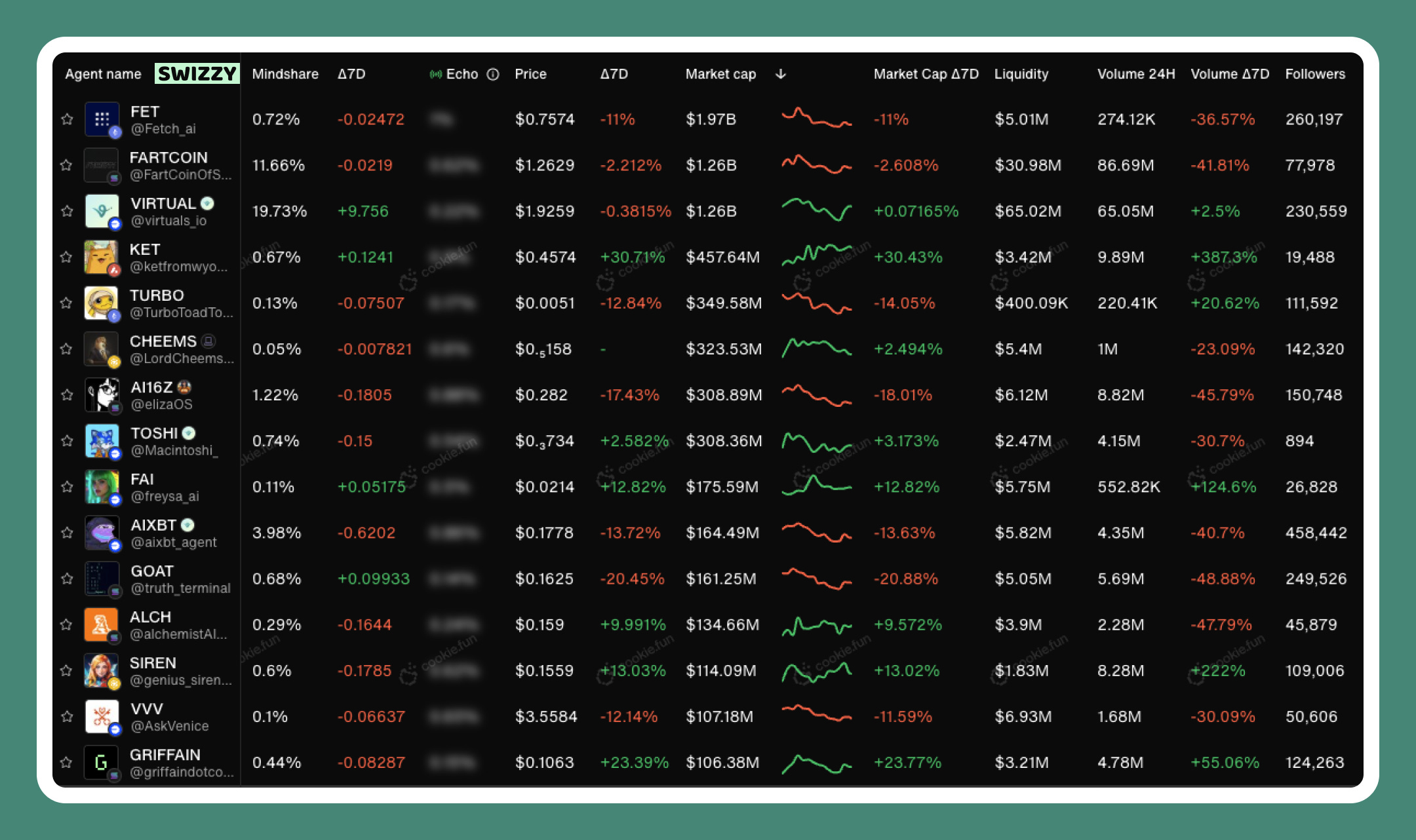Click the KET market cap sparkline chart
Screen dimensions: 1416x840
coord(816,256)
